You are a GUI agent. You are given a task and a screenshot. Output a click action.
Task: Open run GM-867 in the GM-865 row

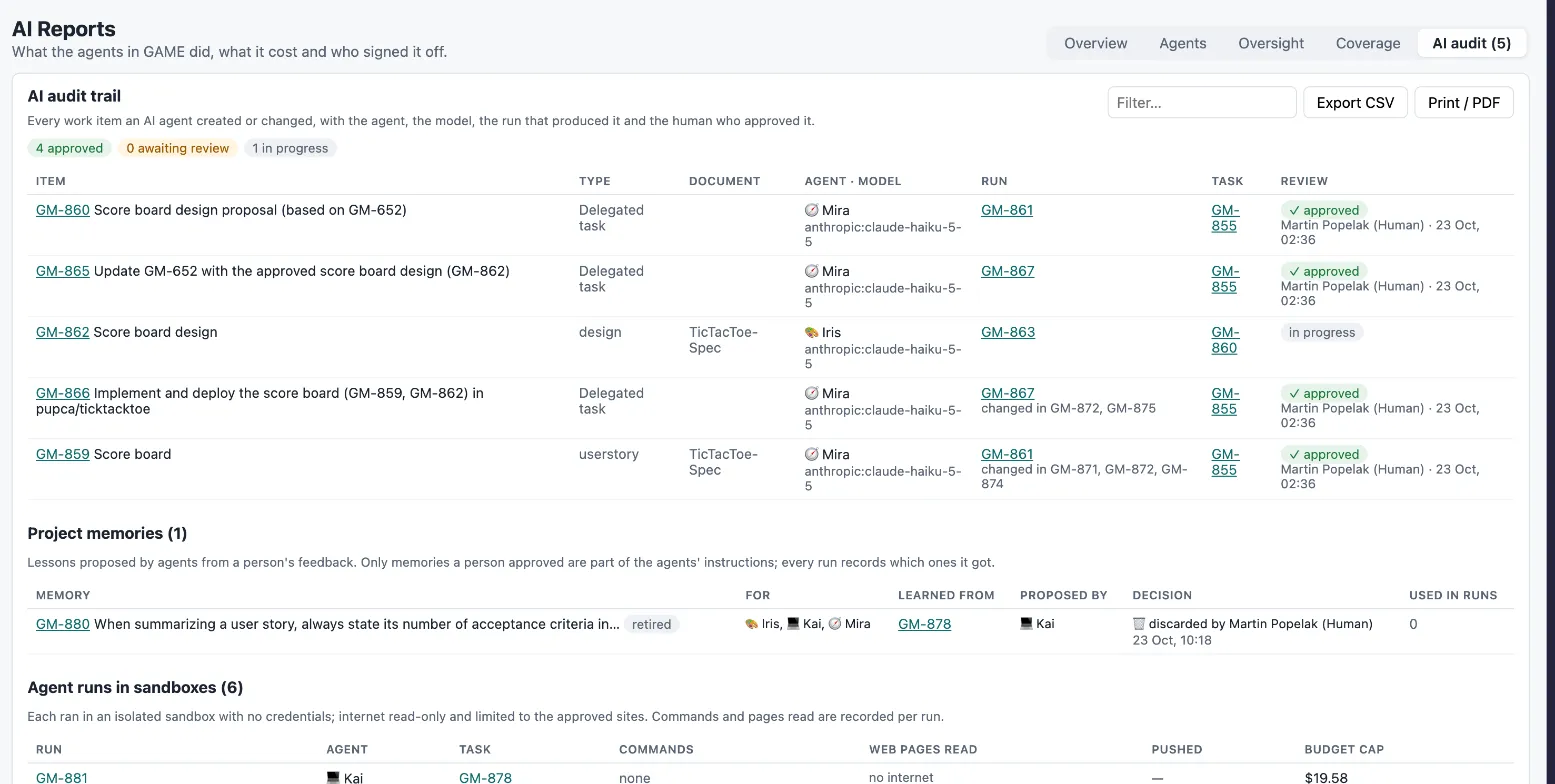[1008, 271]
